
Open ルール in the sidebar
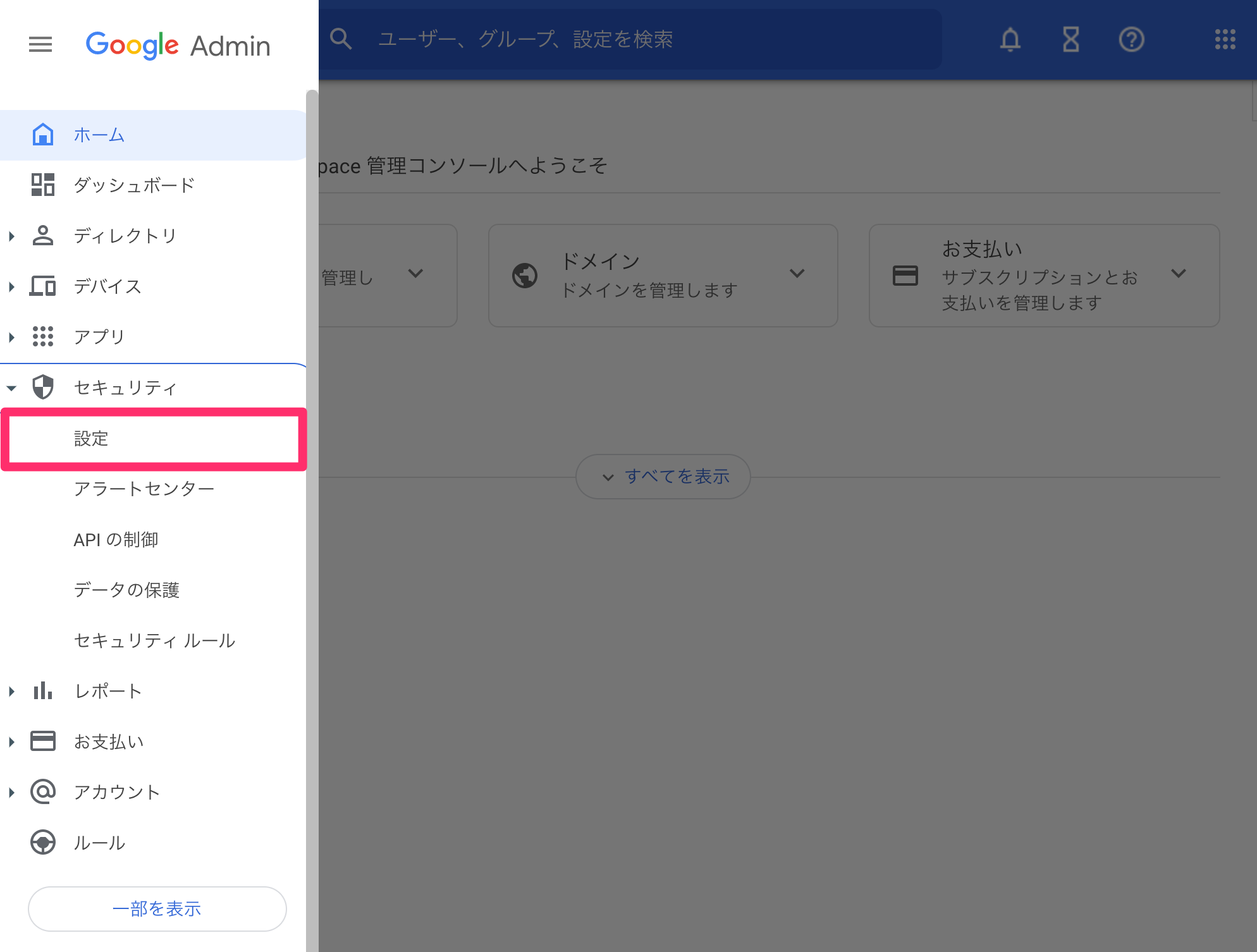coord(153,842)
